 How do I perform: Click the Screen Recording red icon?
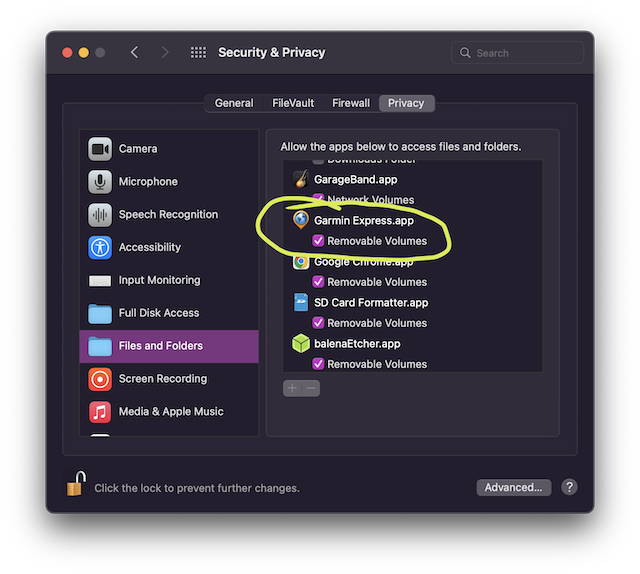pos(100,379)
